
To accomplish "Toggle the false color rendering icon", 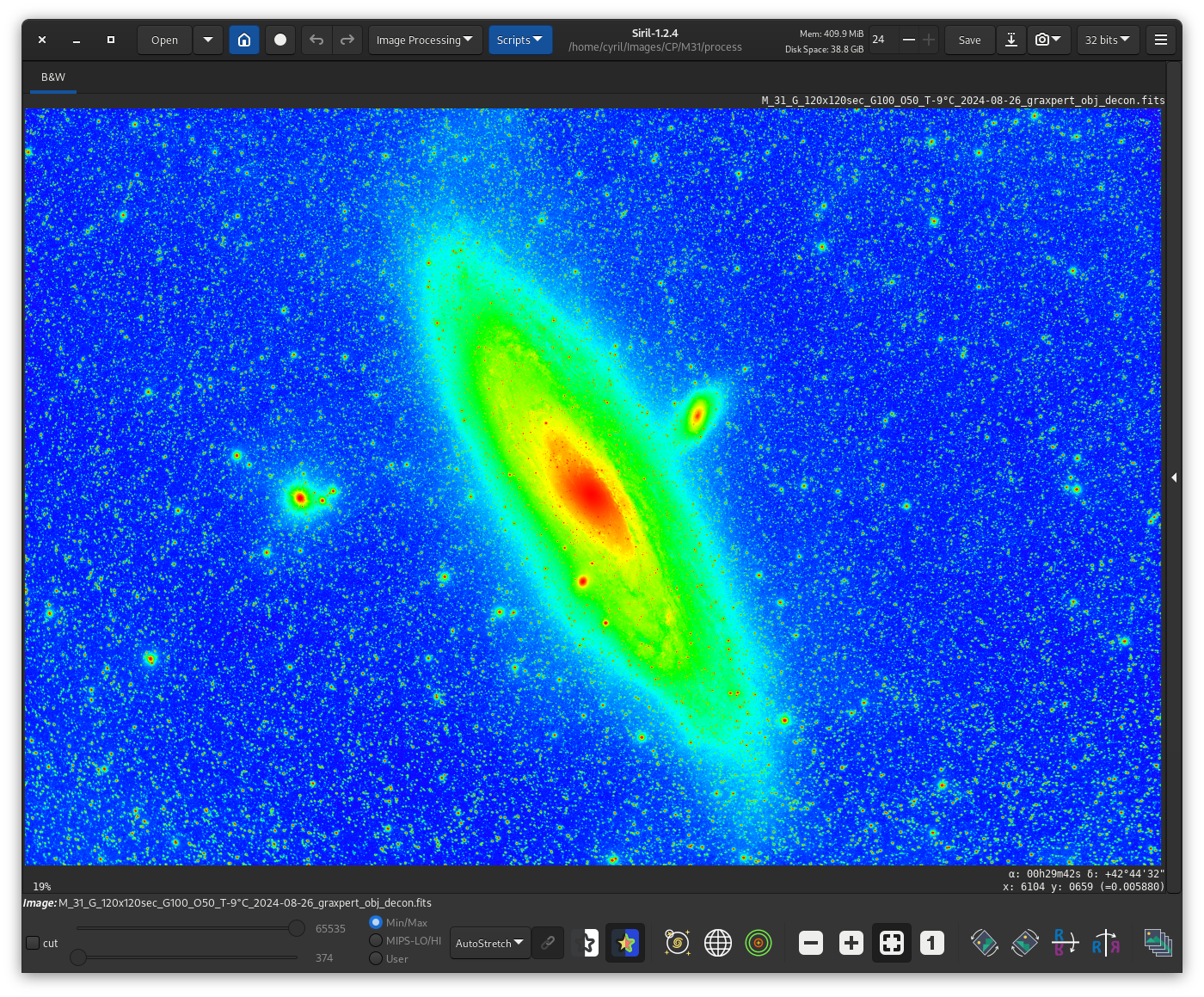I will click(625, 944).
